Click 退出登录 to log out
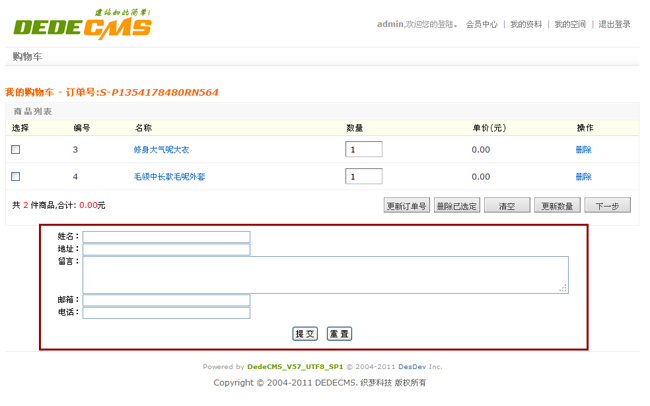Screen dimensions: 650x406 [615, 24]
